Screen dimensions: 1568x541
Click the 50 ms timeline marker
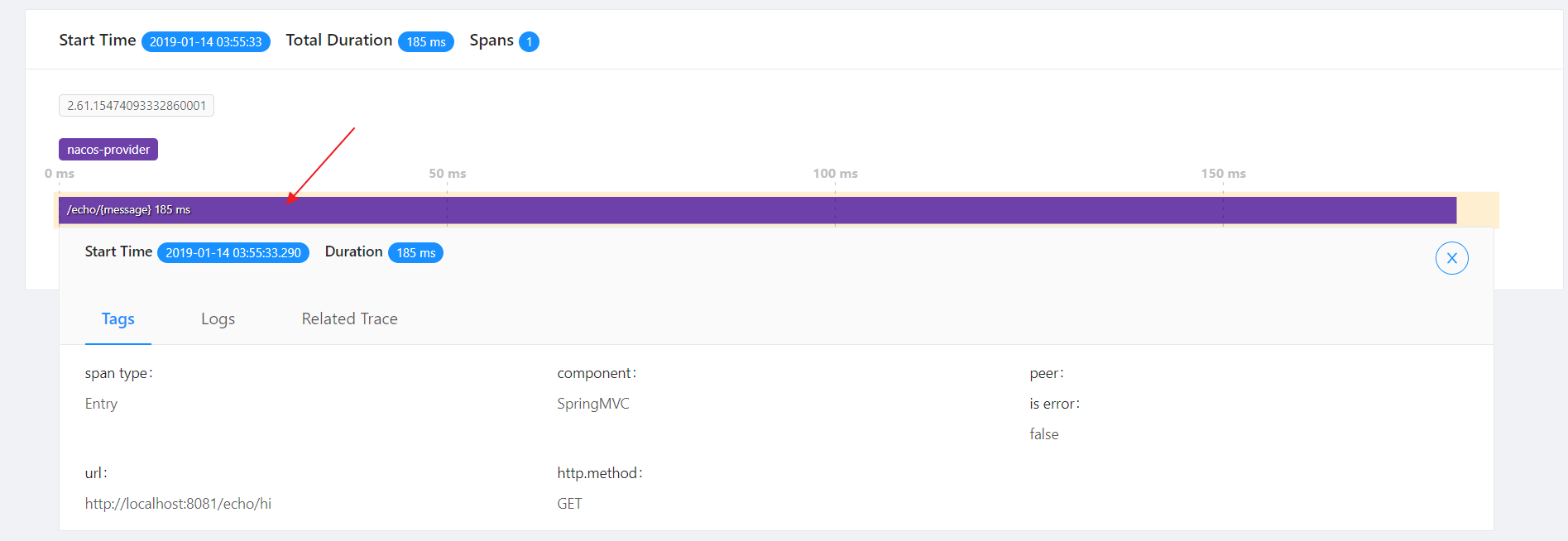[x=447, y=174]
